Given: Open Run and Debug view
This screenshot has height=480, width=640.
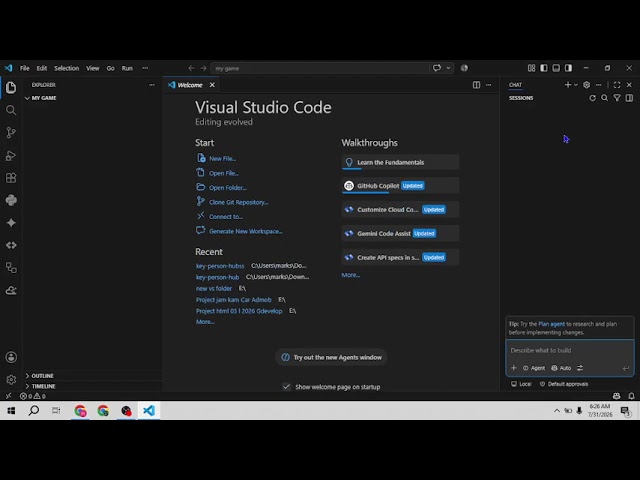Looking at the screenshot, I should (11, 155).
